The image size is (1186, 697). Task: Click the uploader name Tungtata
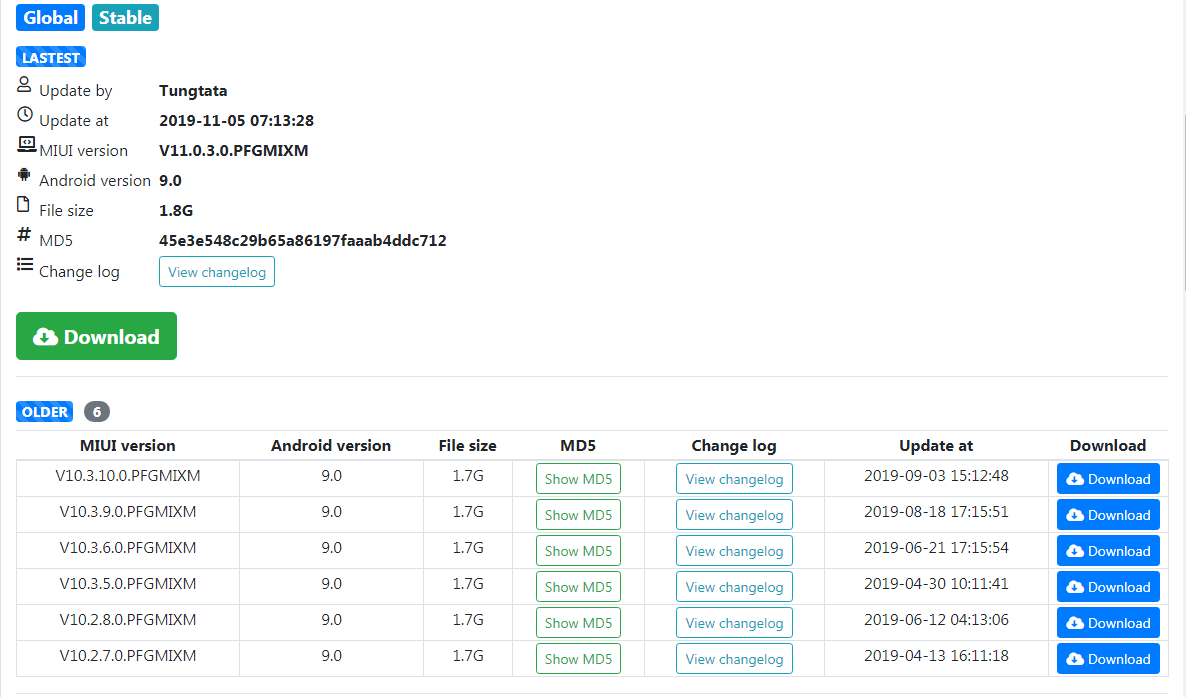[x=193, y=91]
